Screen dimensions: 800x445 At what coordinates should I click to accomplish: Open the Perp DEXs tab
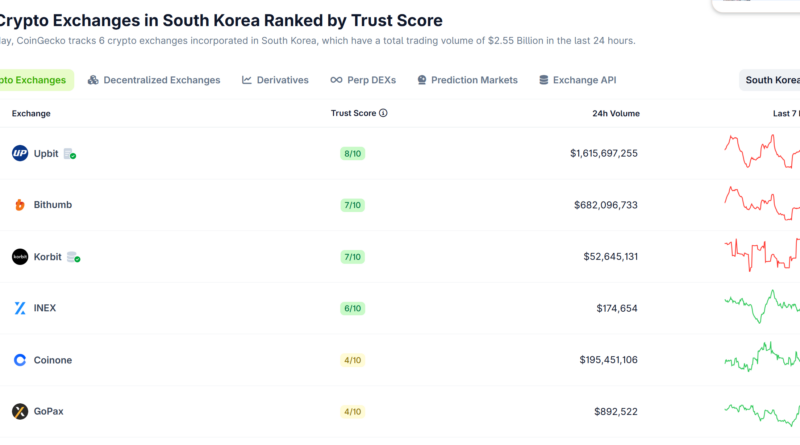click(363, 80)
